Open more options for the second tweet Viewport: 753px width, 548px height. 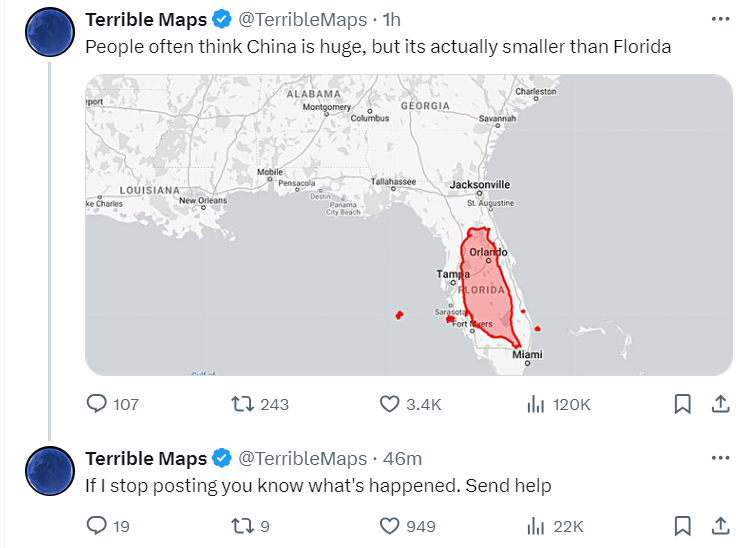(x=720, y=458)
